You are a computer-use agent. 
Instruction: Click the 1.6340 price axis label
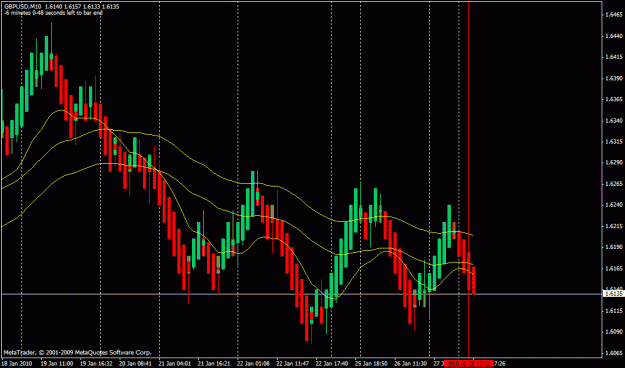(x=614, y=120)
